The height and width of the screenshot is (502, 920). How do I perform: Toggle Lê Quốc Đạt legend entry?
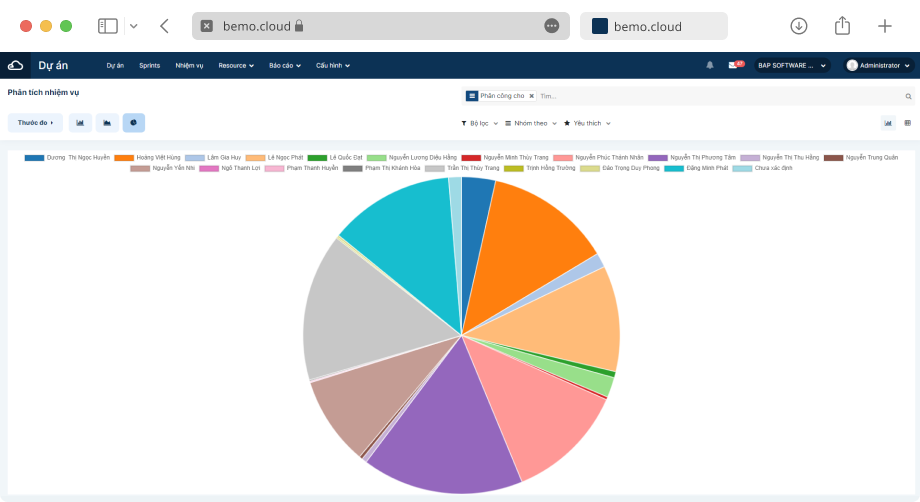pyautogui.click(x=336, y=158)
